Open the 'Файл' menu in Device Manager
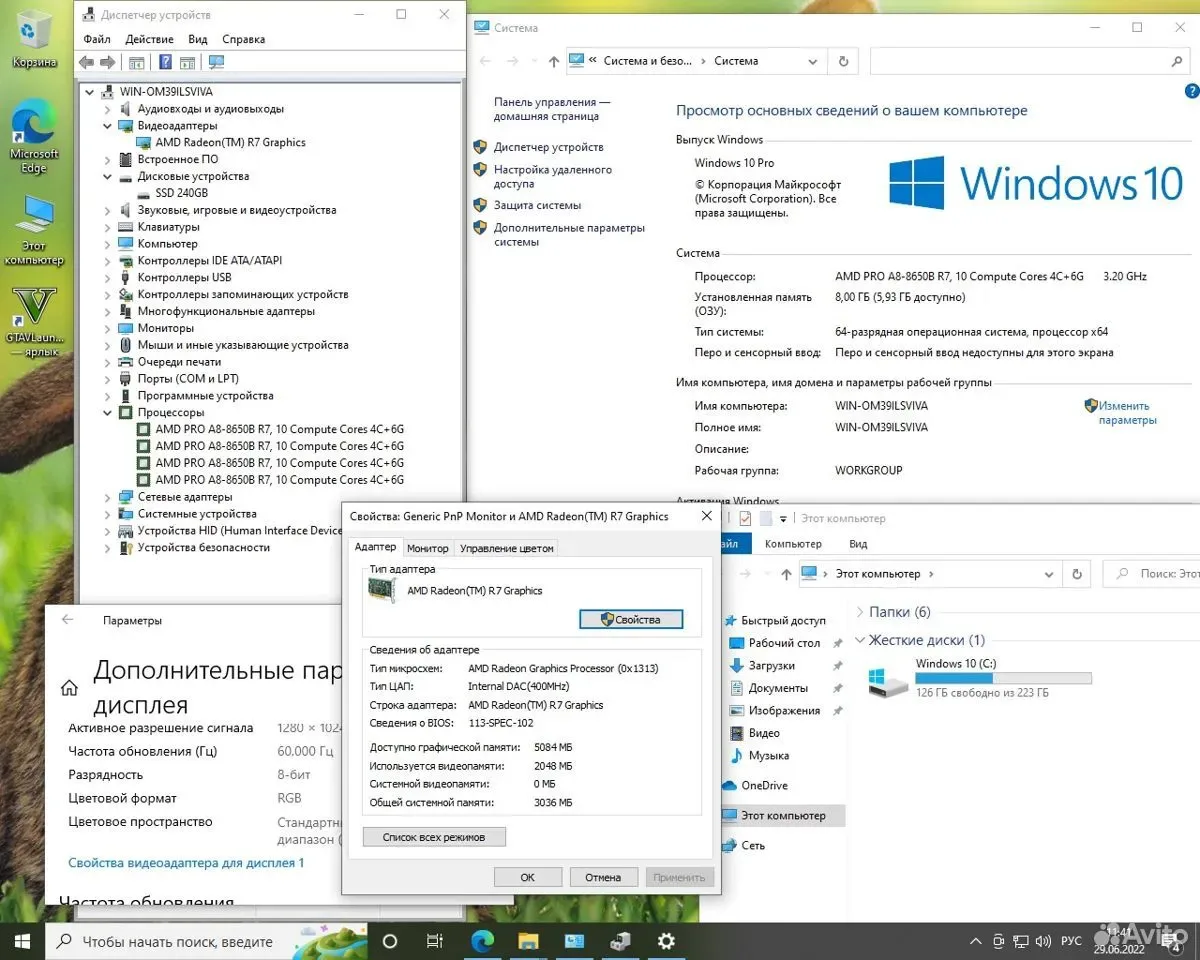 97,39
